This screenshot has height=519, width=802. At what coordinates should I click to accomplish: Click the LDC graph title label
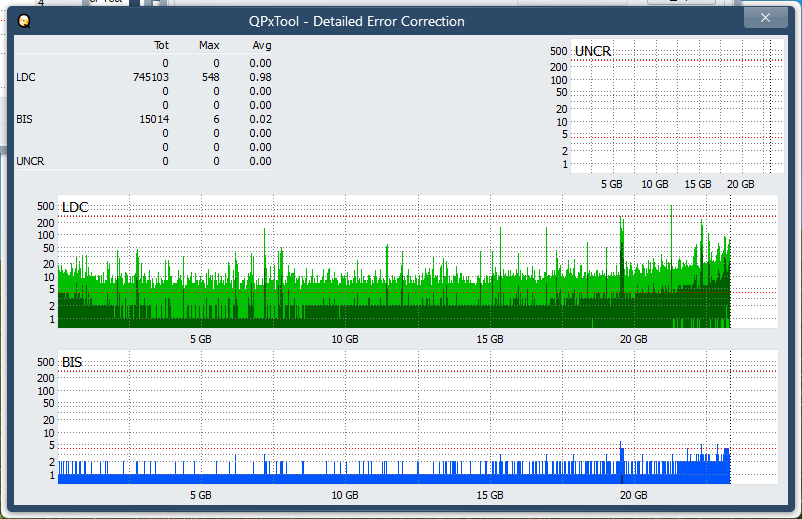click(x=75, y=207)
